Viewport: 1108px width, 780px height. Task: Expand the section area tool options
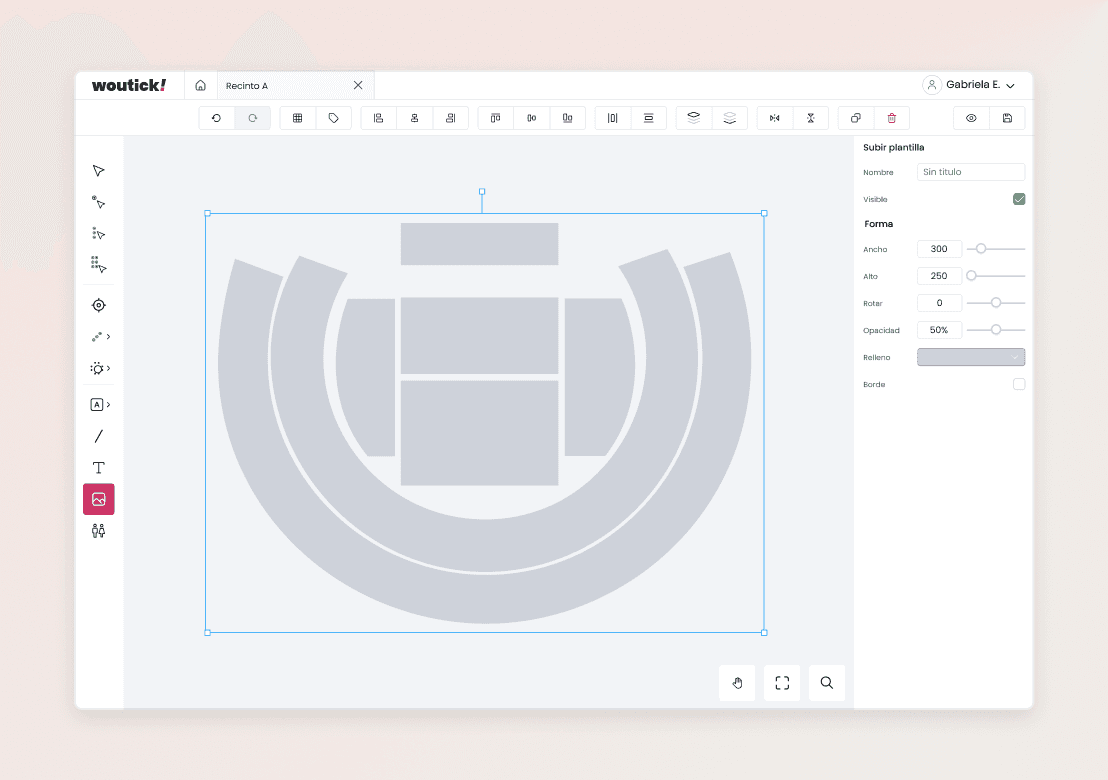coord(101,405)
